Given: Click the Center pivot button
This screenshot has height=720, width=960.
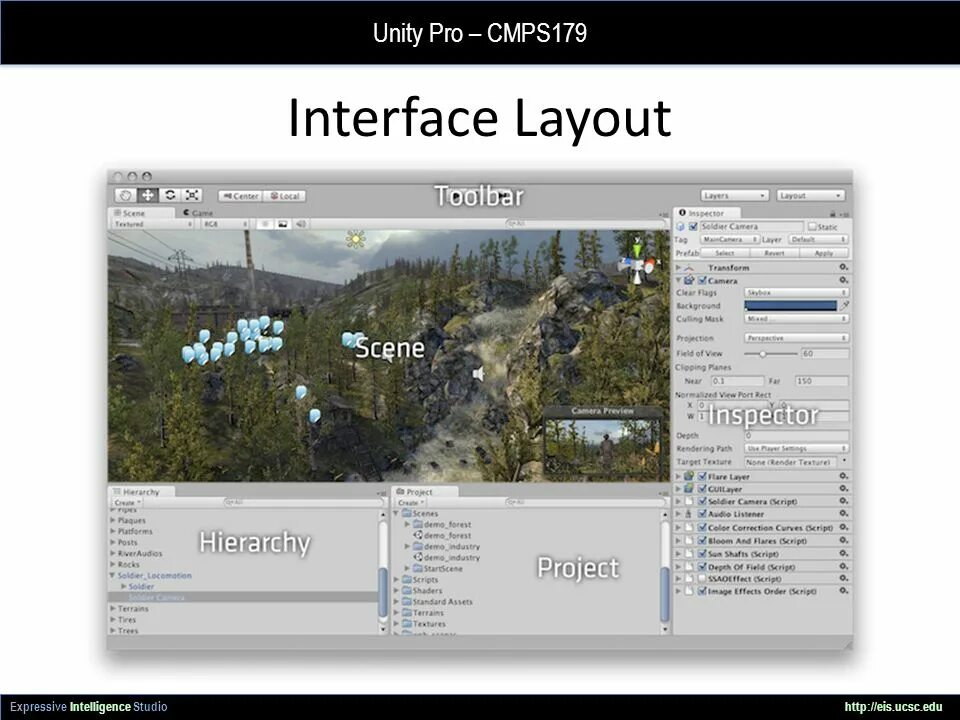Looking at the screenshot, I should pos(241,196).
